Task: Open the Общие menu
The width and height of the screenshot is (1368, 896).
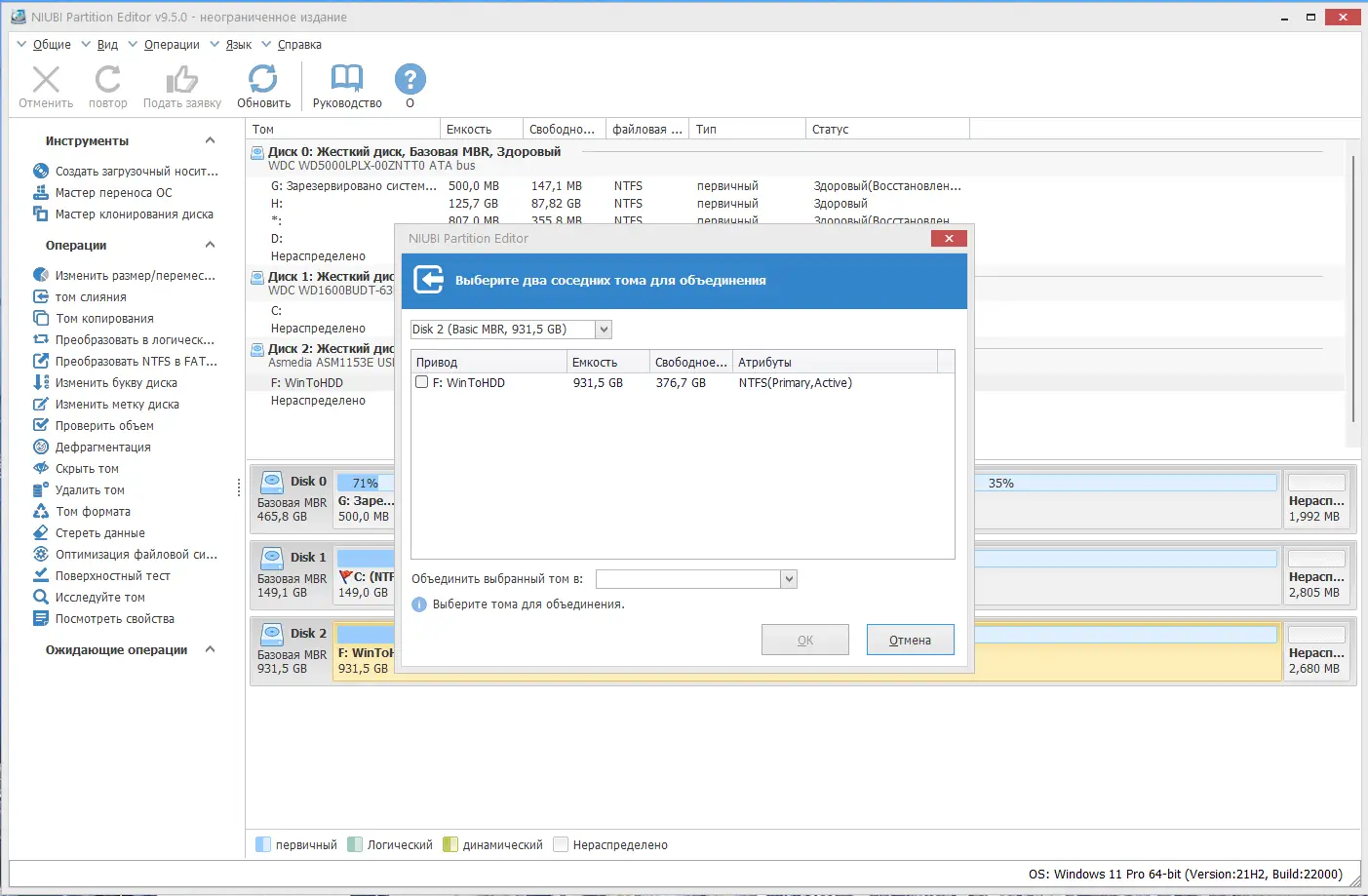Action: [52, 45]
